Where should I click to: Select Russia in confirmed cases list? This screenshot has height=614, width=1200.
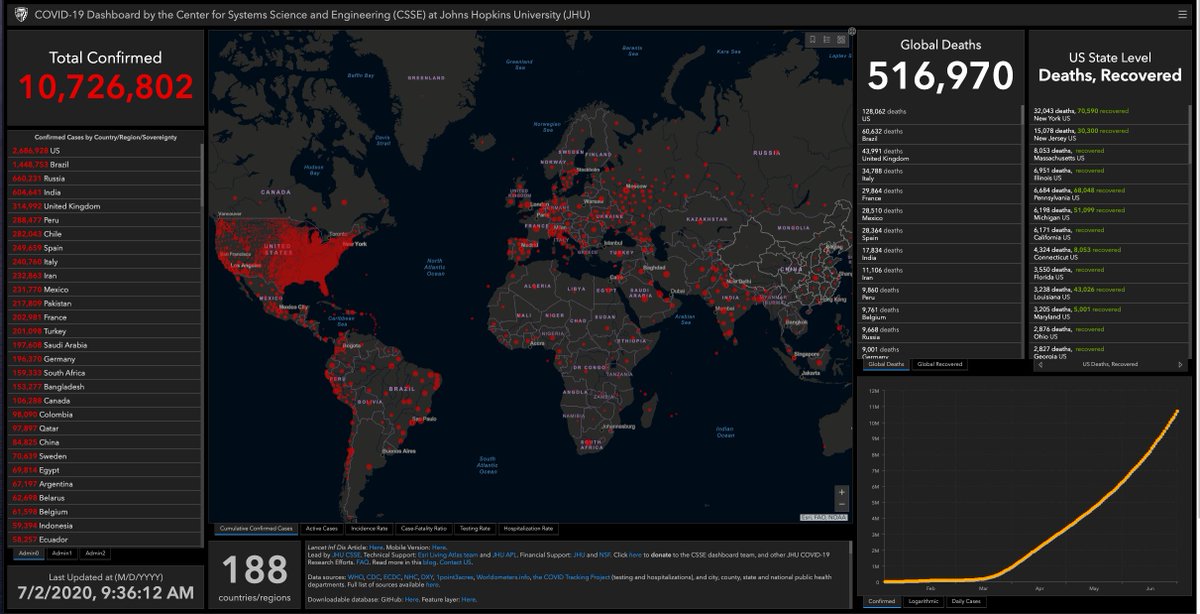pyautogui.click(x=105, y=178)
